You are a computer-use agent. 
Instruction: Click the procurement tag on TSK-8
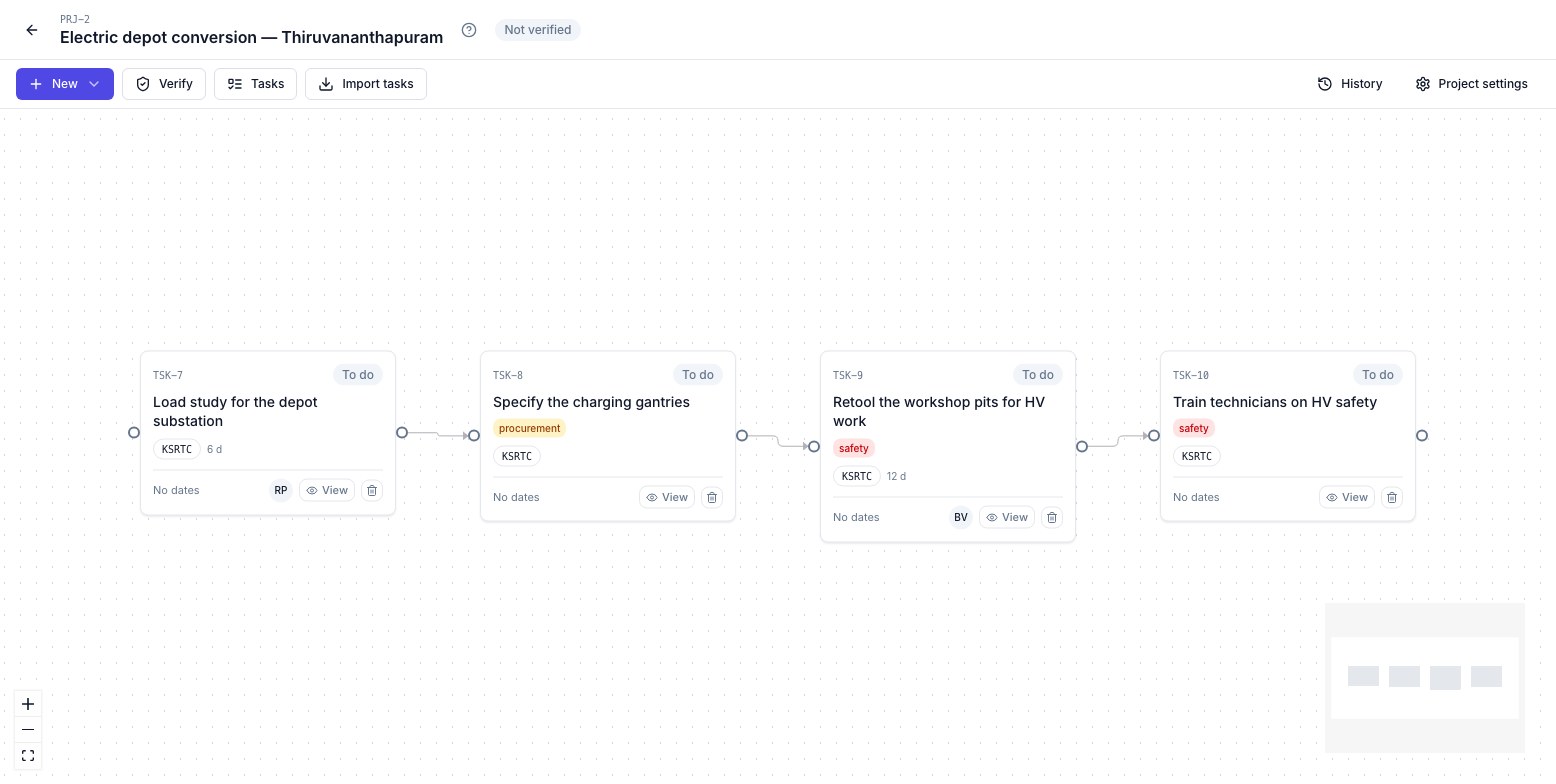point(530,428)
